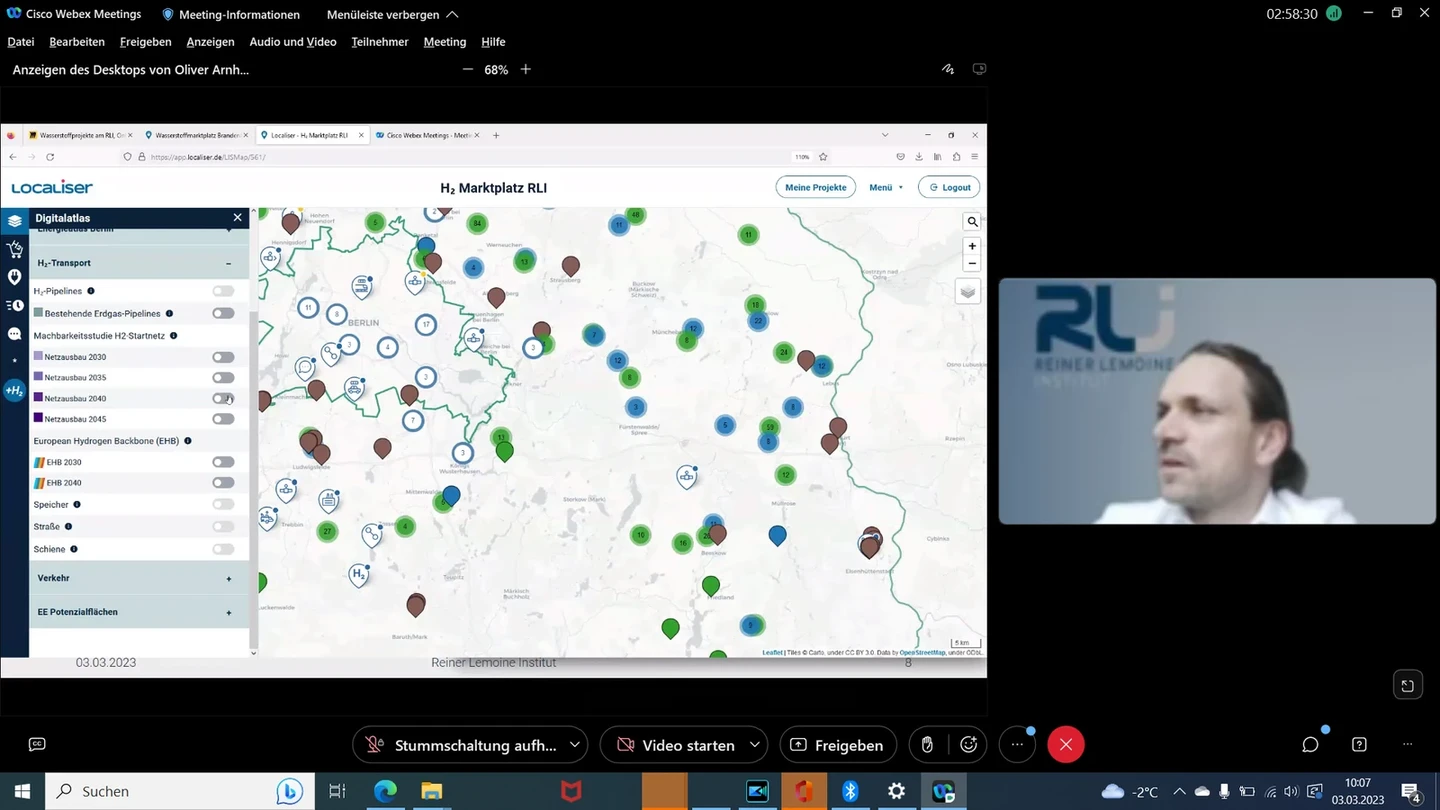Expand the Verkehr section
This screenshot has height=810, width=1440.
[x=229, y=579]
